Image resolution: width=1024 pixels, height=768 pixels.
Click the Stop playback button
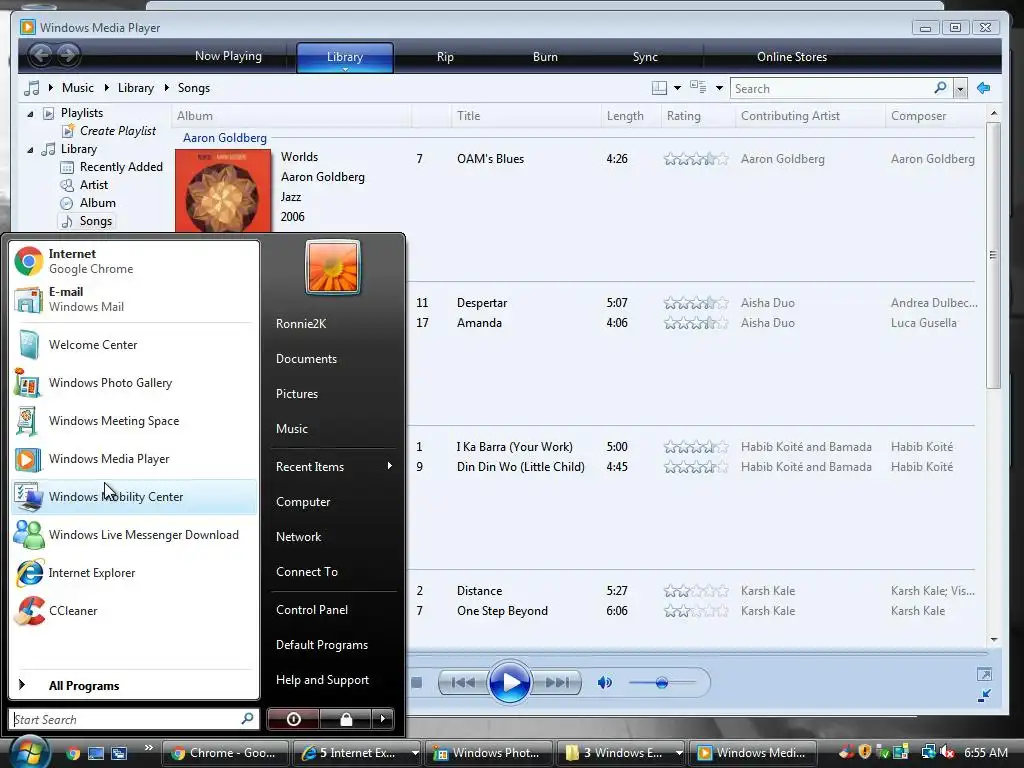pyautogui.click(x=417, y=683)
